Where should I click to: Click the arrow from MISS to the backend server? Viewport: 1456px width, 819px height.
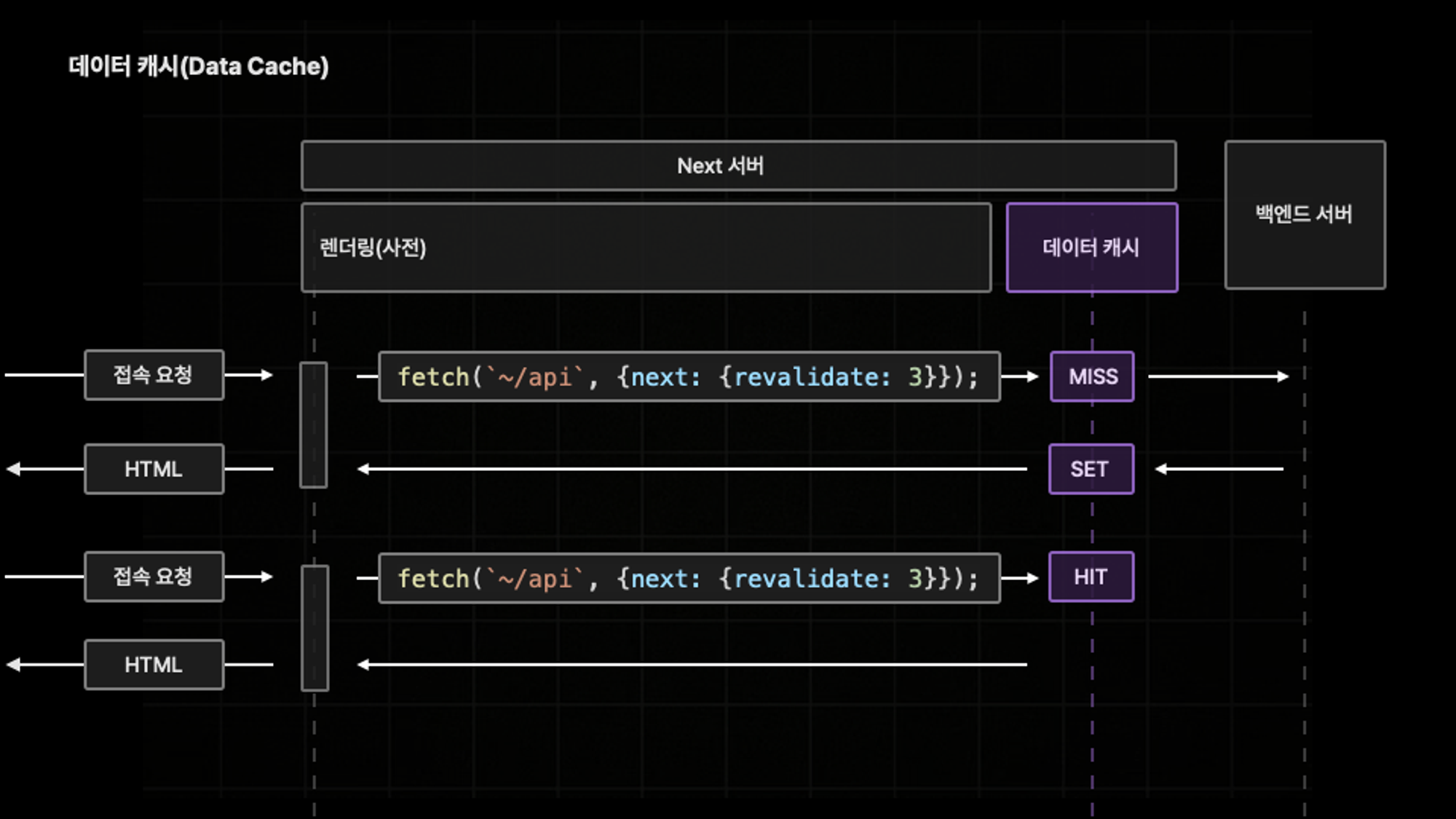1217,376
